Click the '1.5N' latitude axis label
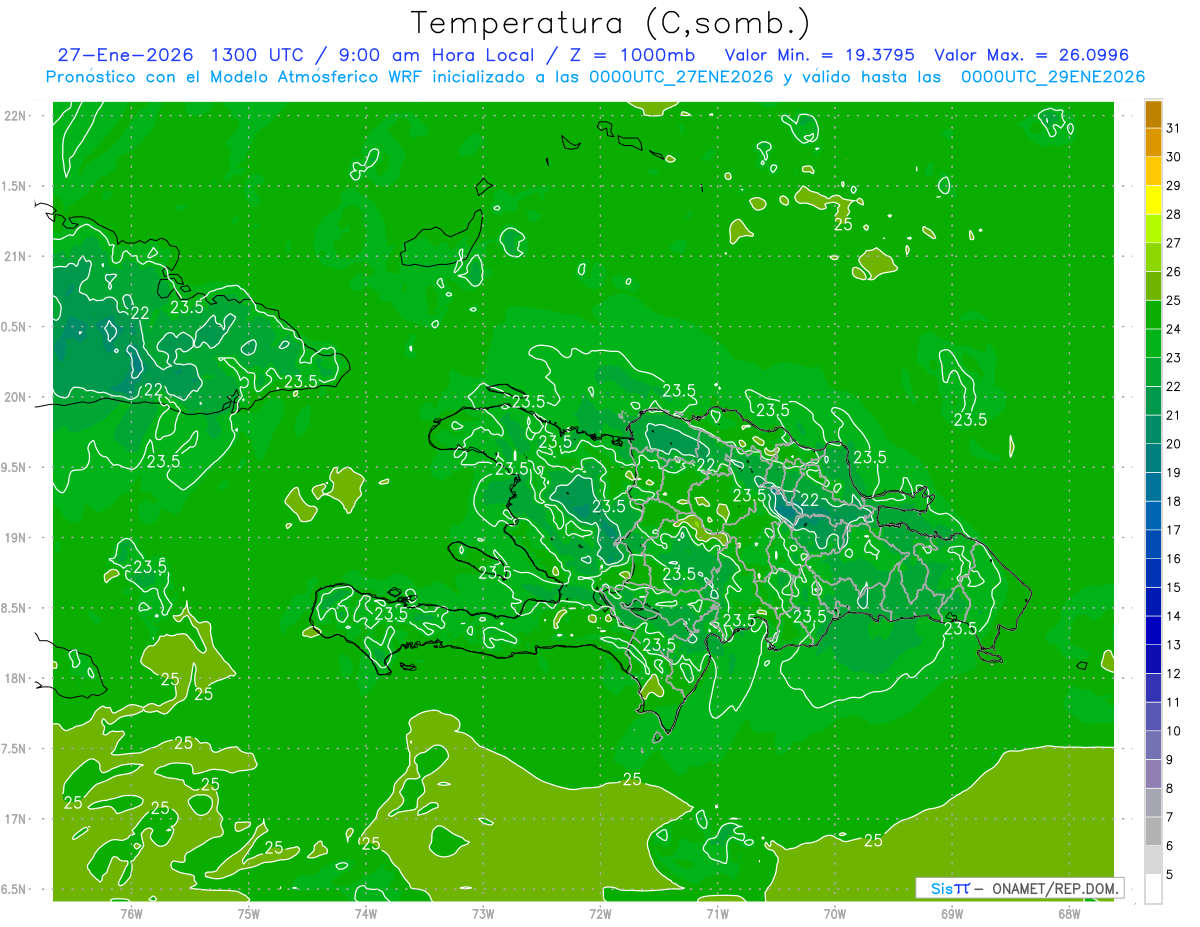Screen dimensions: 1200x927 (x=15, y=186)
